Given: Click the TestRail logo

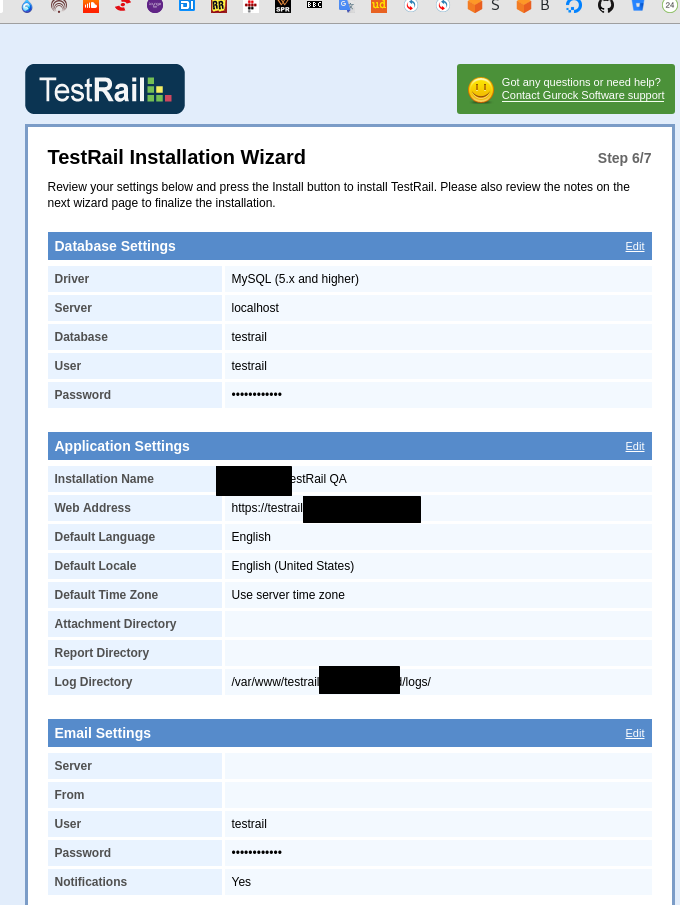Looking at the screenshot, I should point(105,89).
